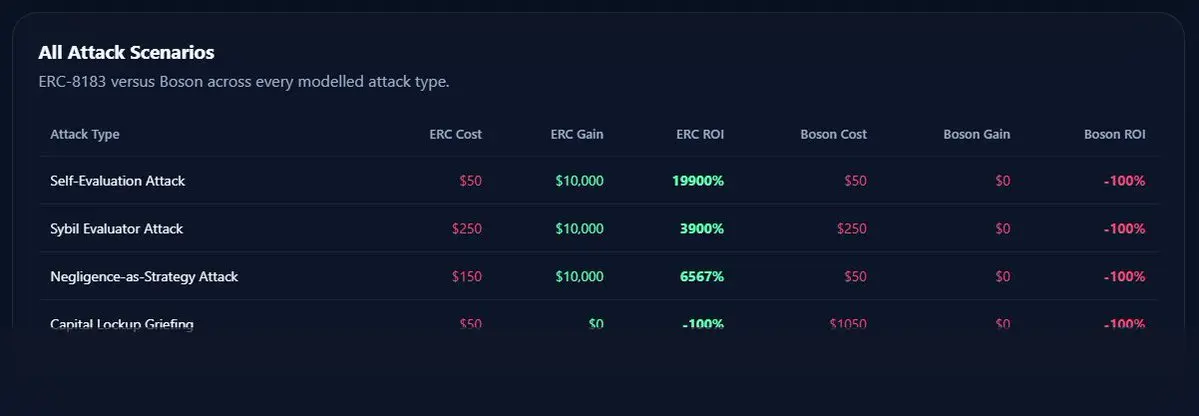Click the ERC Gain column header
The width and height of the screenshot is (1199, 416).
(576, 134)
